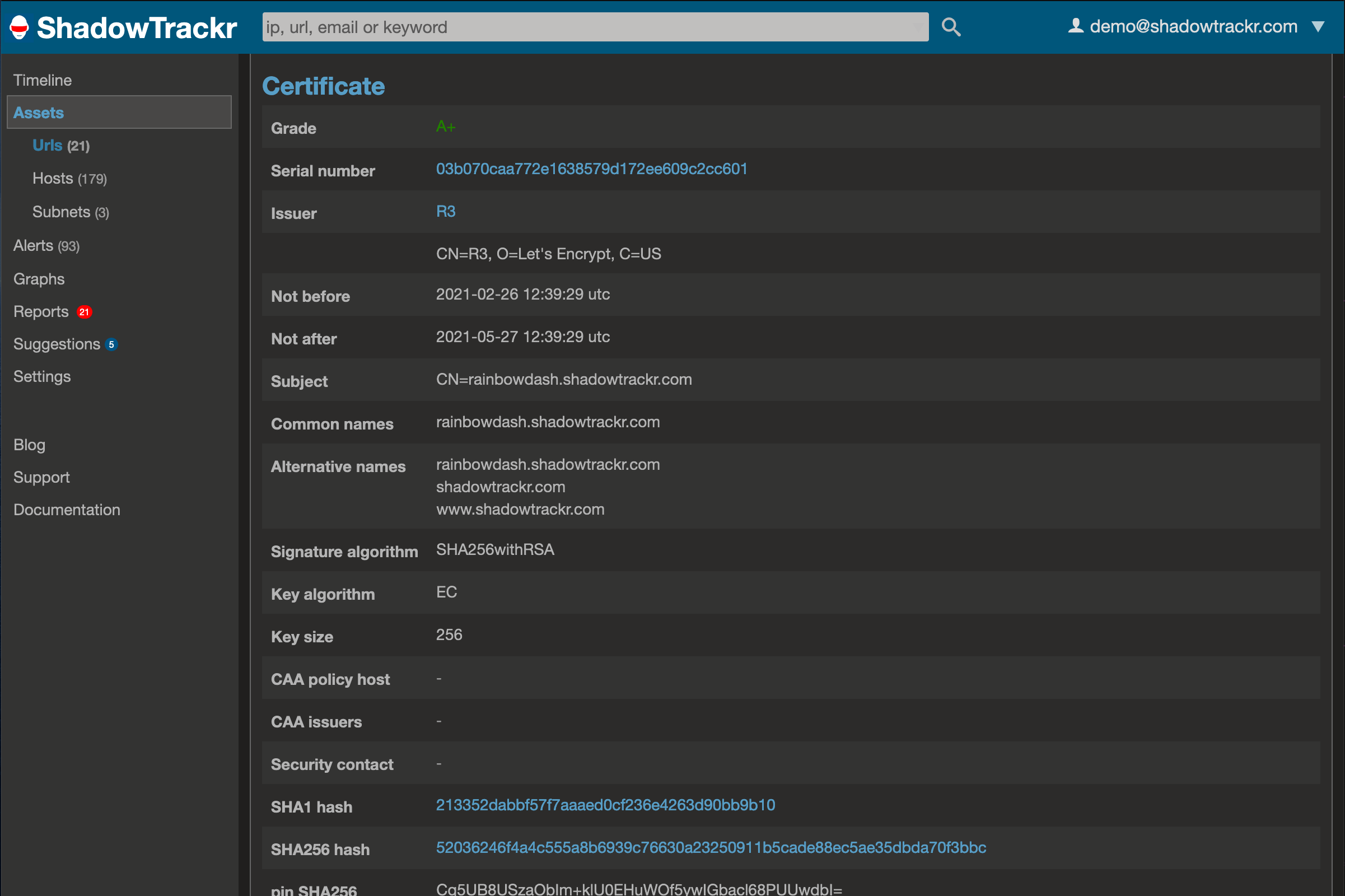Click the ShadowTrackr logo icon
Viewport: 1345px width, 896px height.
tap(19, 25)
